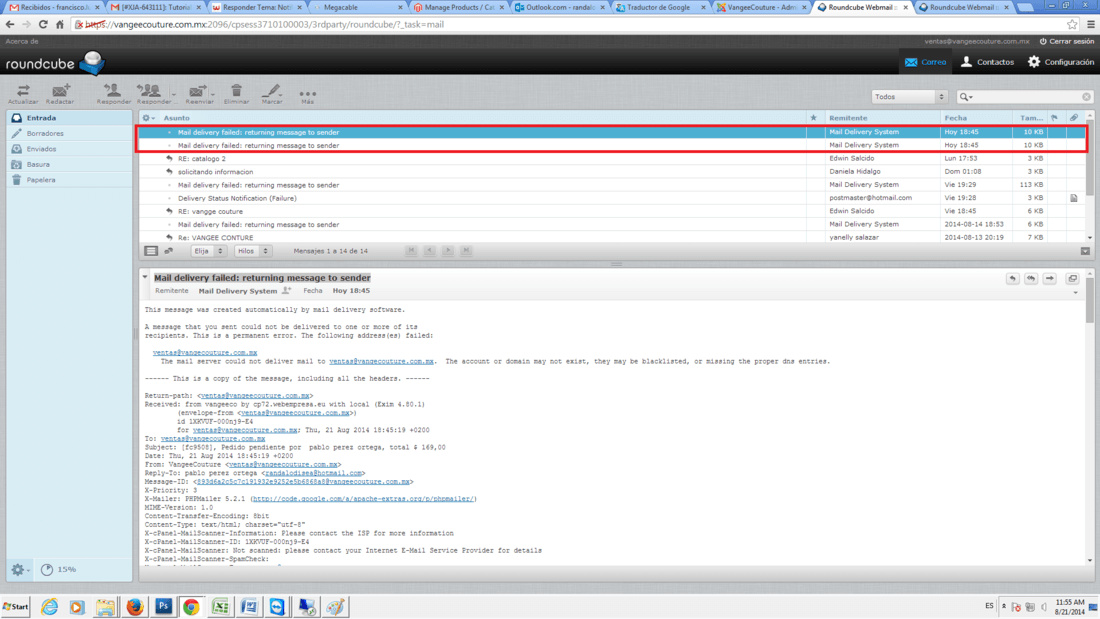Open Photoshop from the Windows taskbar

click(x=163, y=606)
